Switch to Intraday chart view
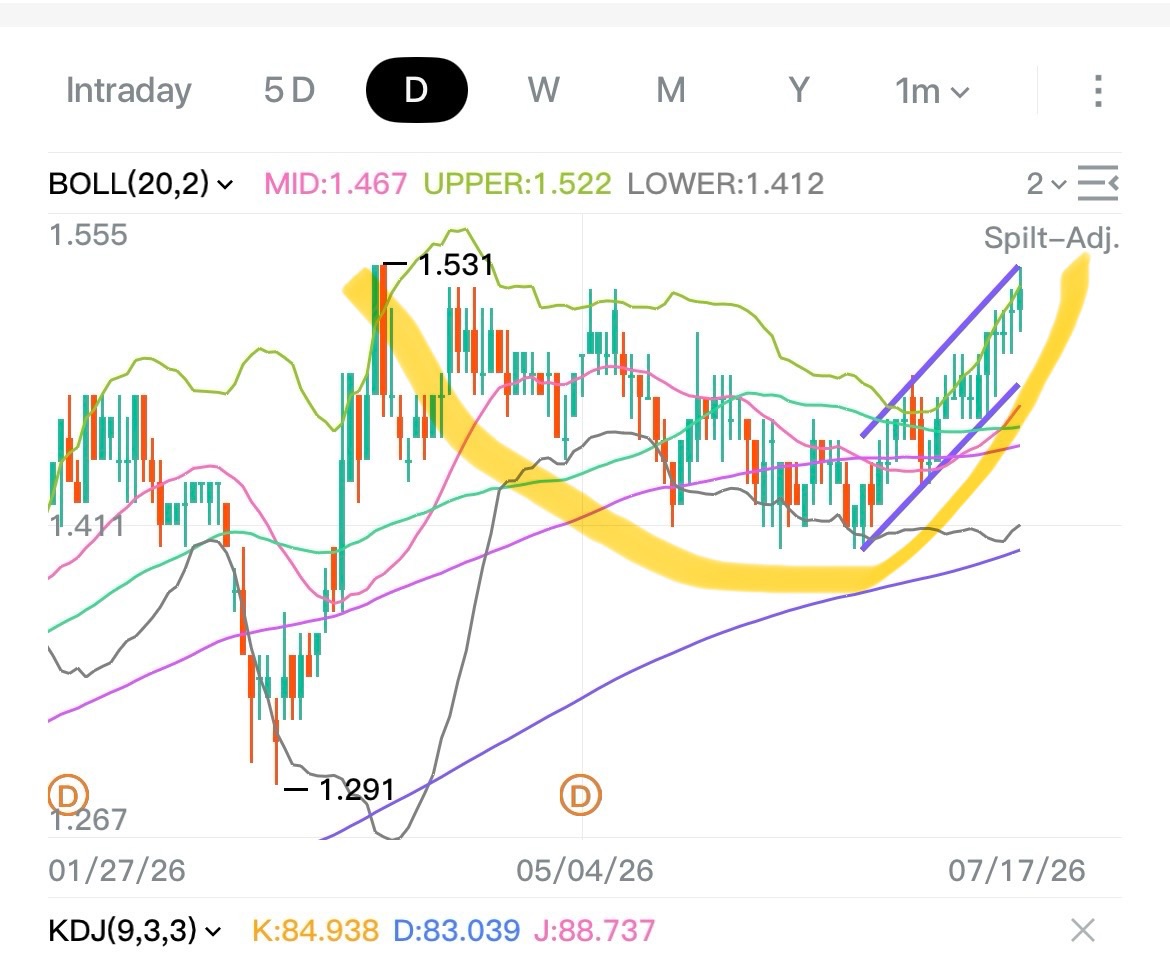Image resolution: width=1170 pixels, height=960 pixels. click(128, 91)
